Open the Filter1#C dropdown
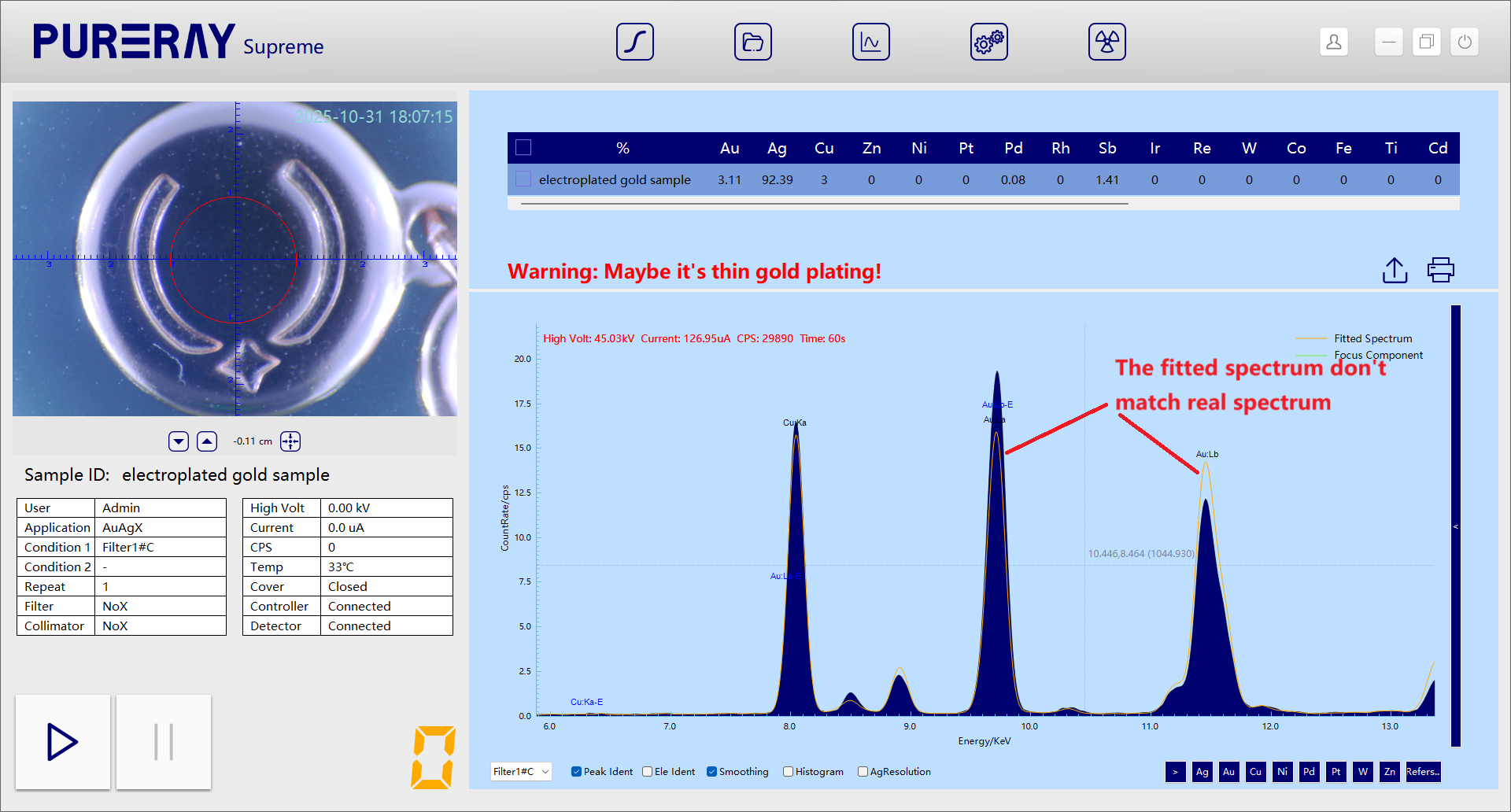Image resolution: width=1511 pixels, height=812 pixels. pyautogui.click(x=520, y=772)
